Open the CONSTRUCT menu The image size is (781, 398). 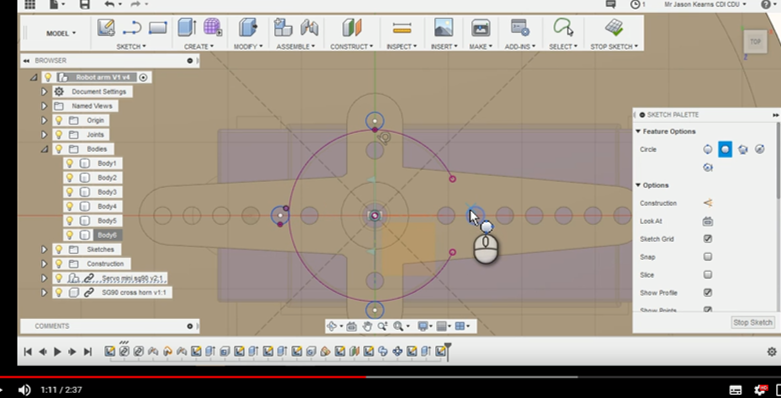pos(352,46)
